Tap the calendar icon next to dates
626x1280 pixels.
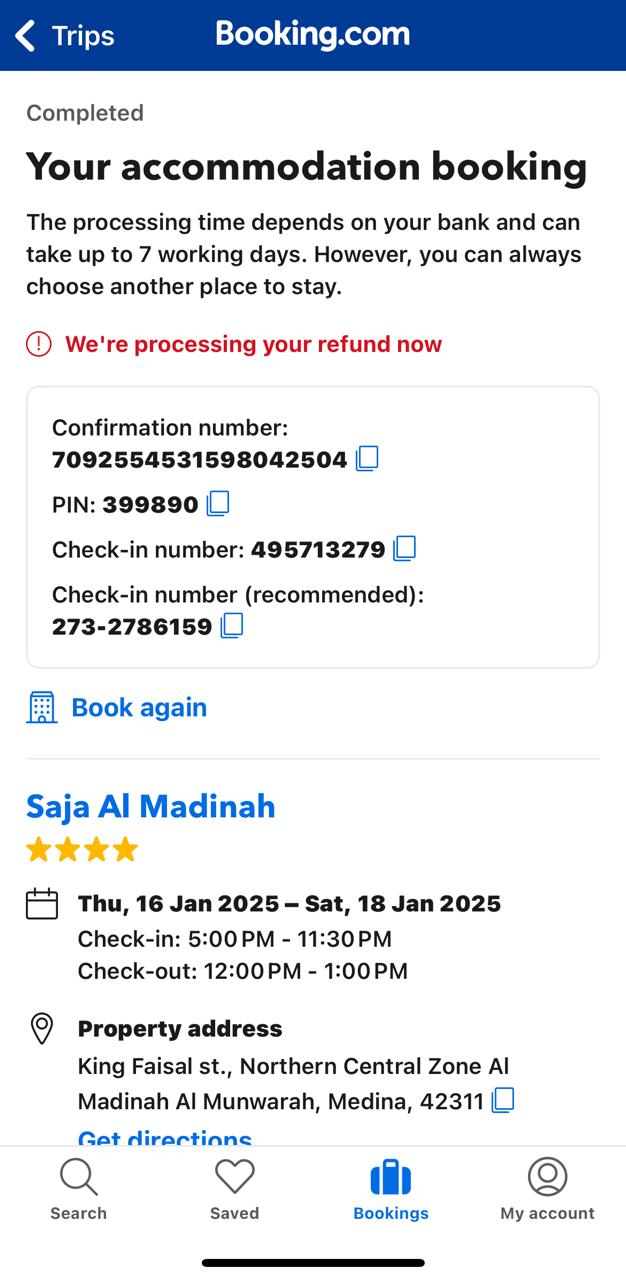(42, 904)
